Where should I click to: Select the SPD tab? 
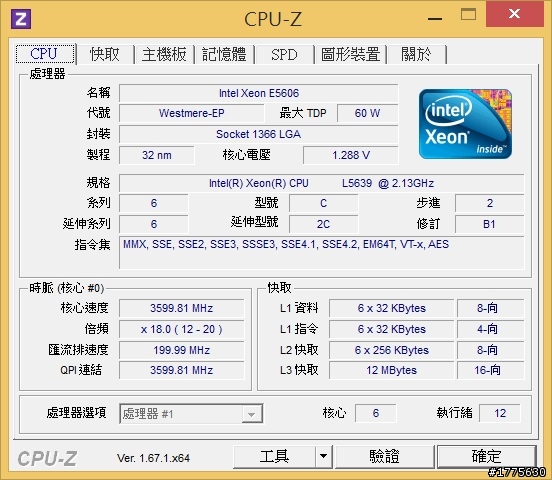(284, 55)
